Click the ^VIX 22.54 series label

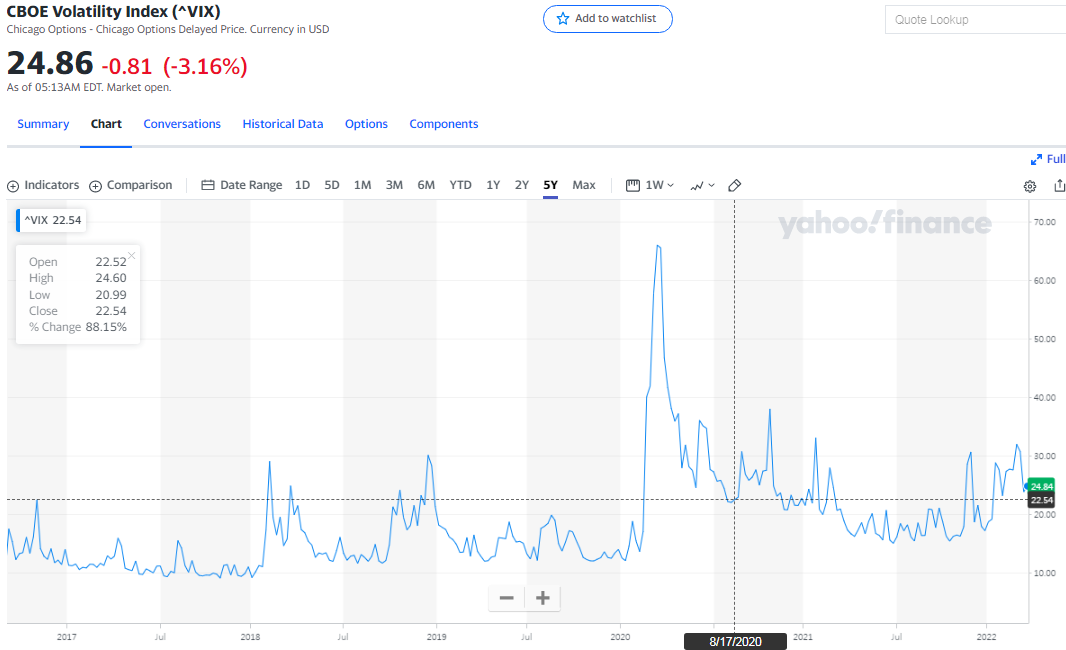click(x=52, y=220)
